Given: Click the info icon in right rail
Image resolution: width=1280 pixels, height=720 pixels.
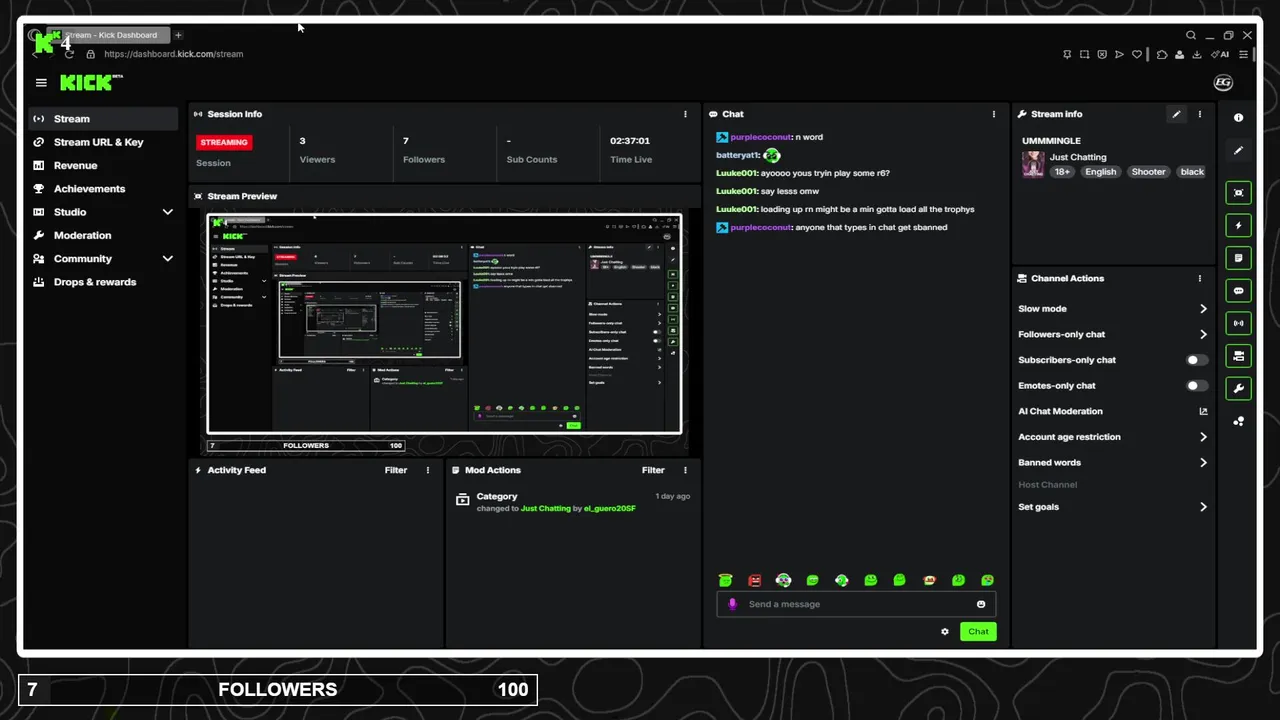Looking at the screenshot, I should click(1239, 118).
